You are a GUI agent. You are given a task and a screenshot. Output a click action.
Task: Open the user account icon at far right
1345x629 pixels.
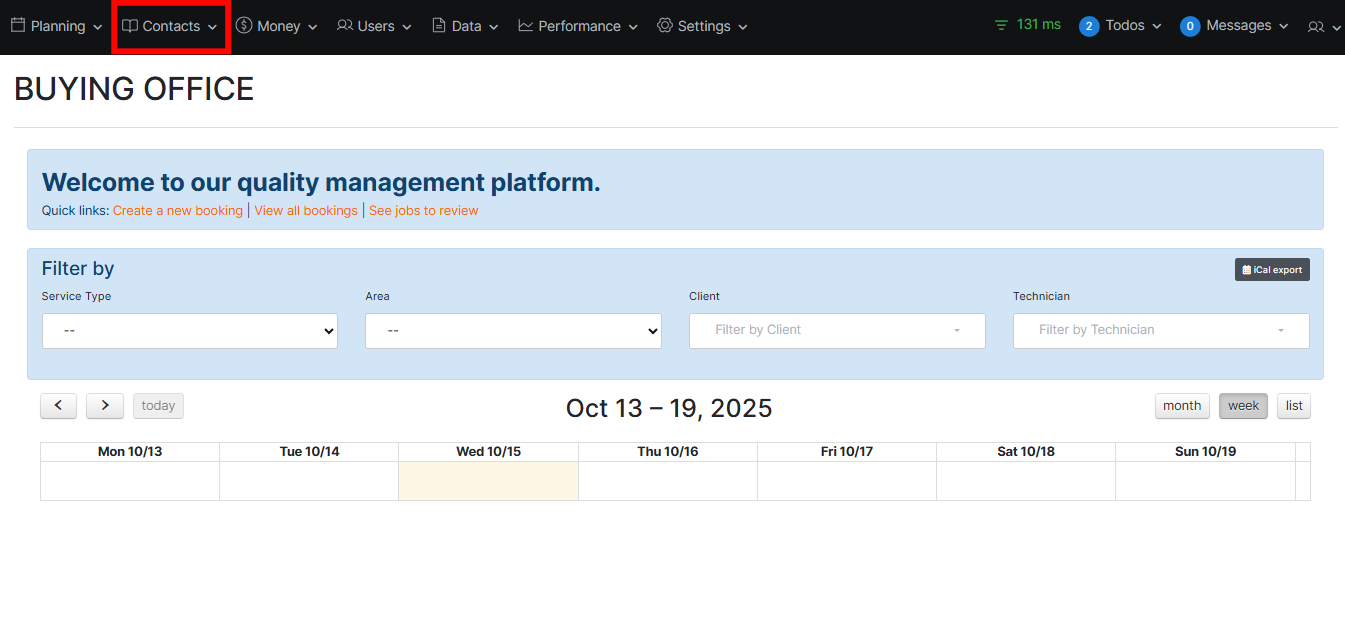[1316, 27]
